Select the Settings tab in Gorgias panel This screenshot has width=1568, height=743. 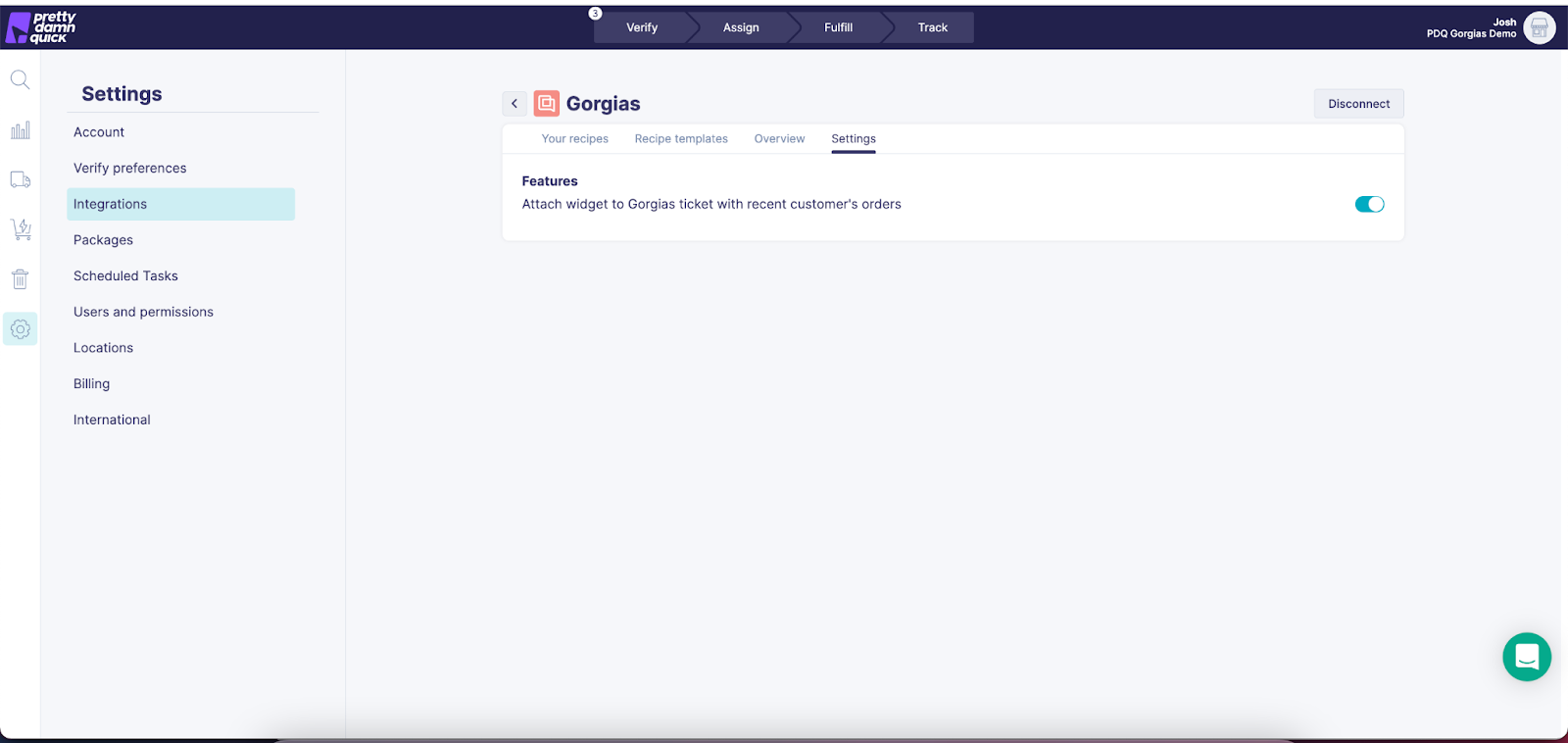tap(854, 139)
